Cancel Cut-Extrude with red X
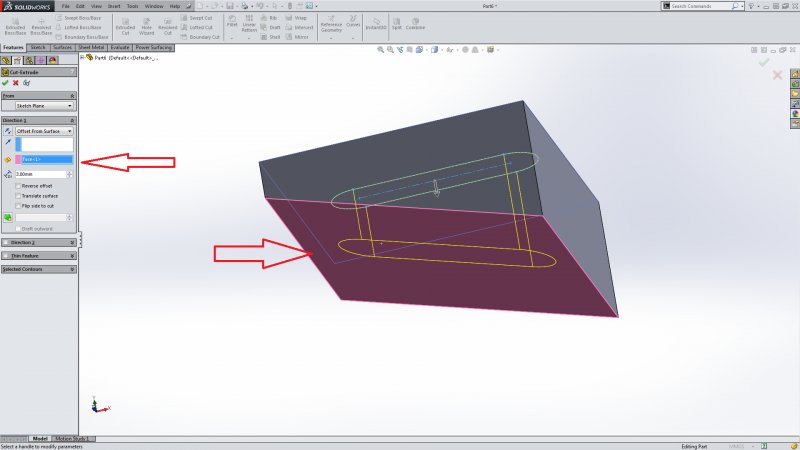The width and height of the screenshot is (800, 450). [x=16, y=83]
